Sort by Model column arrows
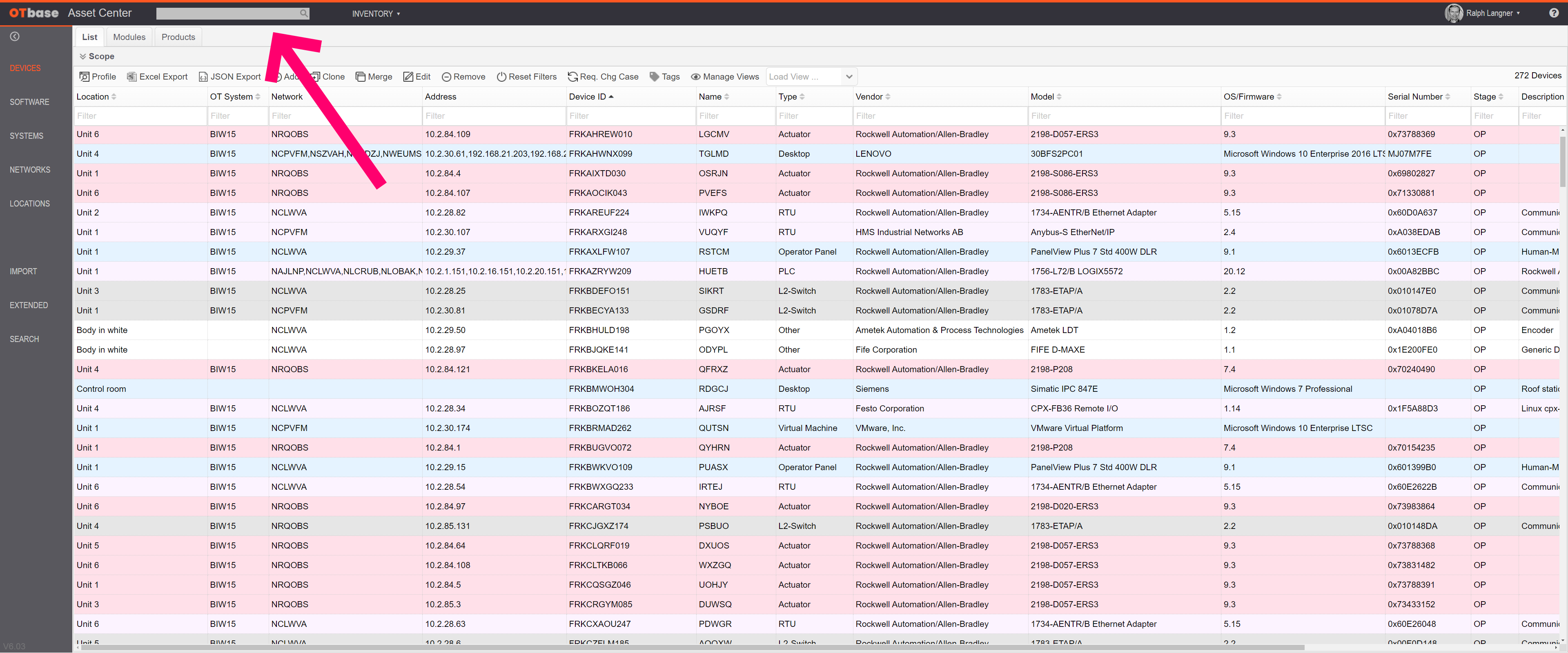Screen dimensions: 1568x653 (x=1059, y=97)
